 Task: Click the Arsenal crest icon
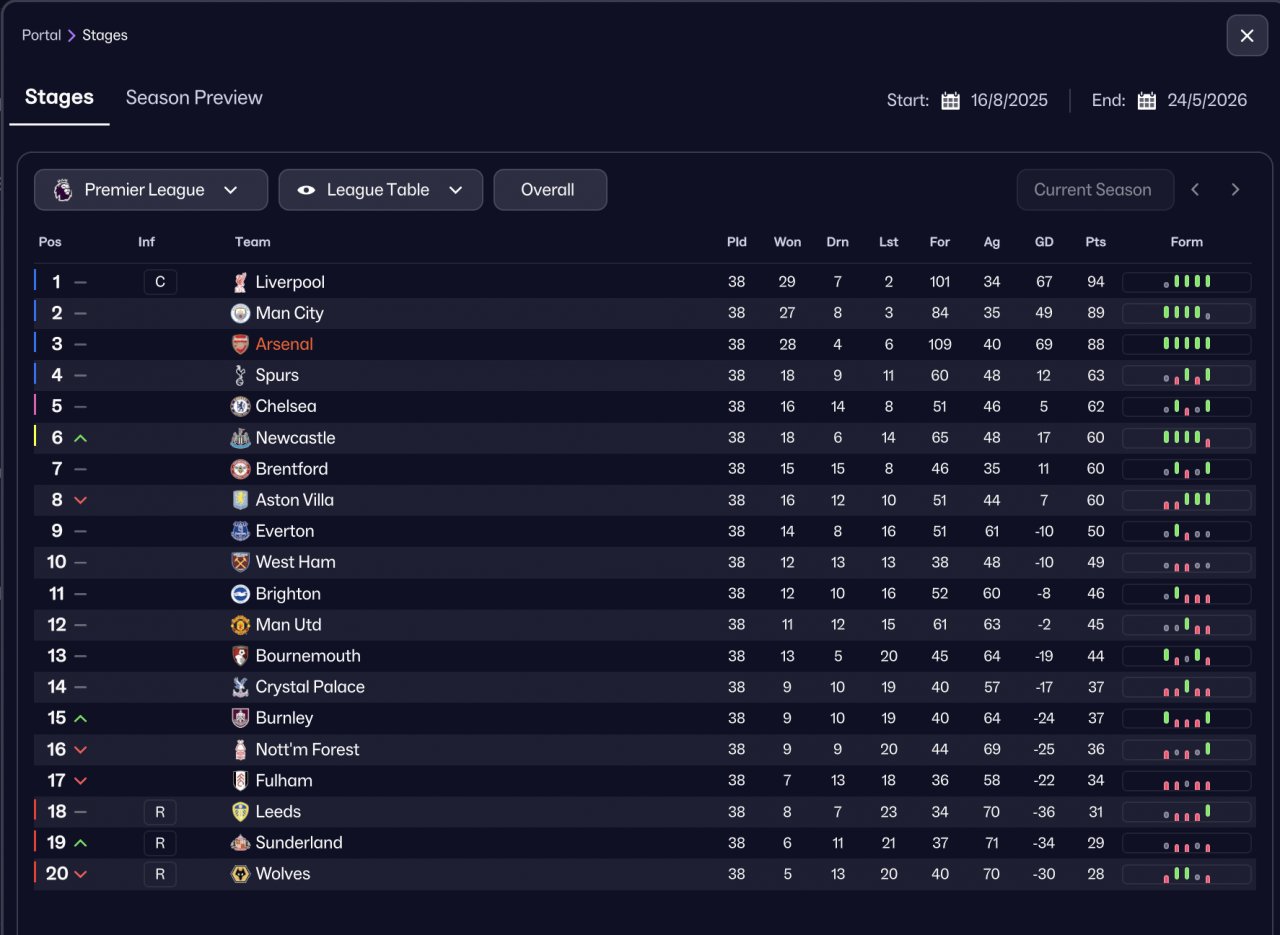[x=240, y=344]
